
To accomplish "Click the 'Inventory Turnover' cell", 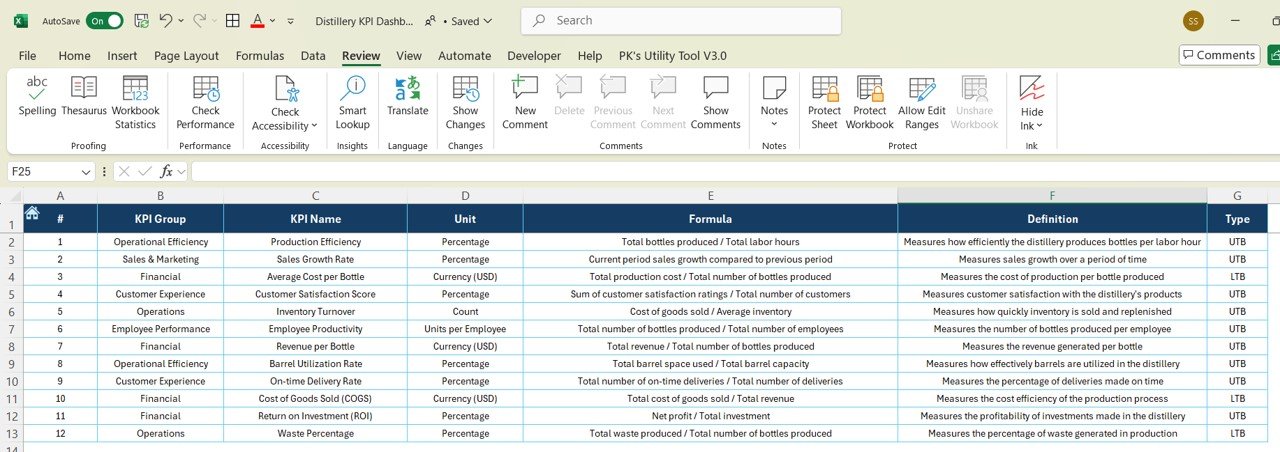I will pyautogui.click(x=315, y=311).
